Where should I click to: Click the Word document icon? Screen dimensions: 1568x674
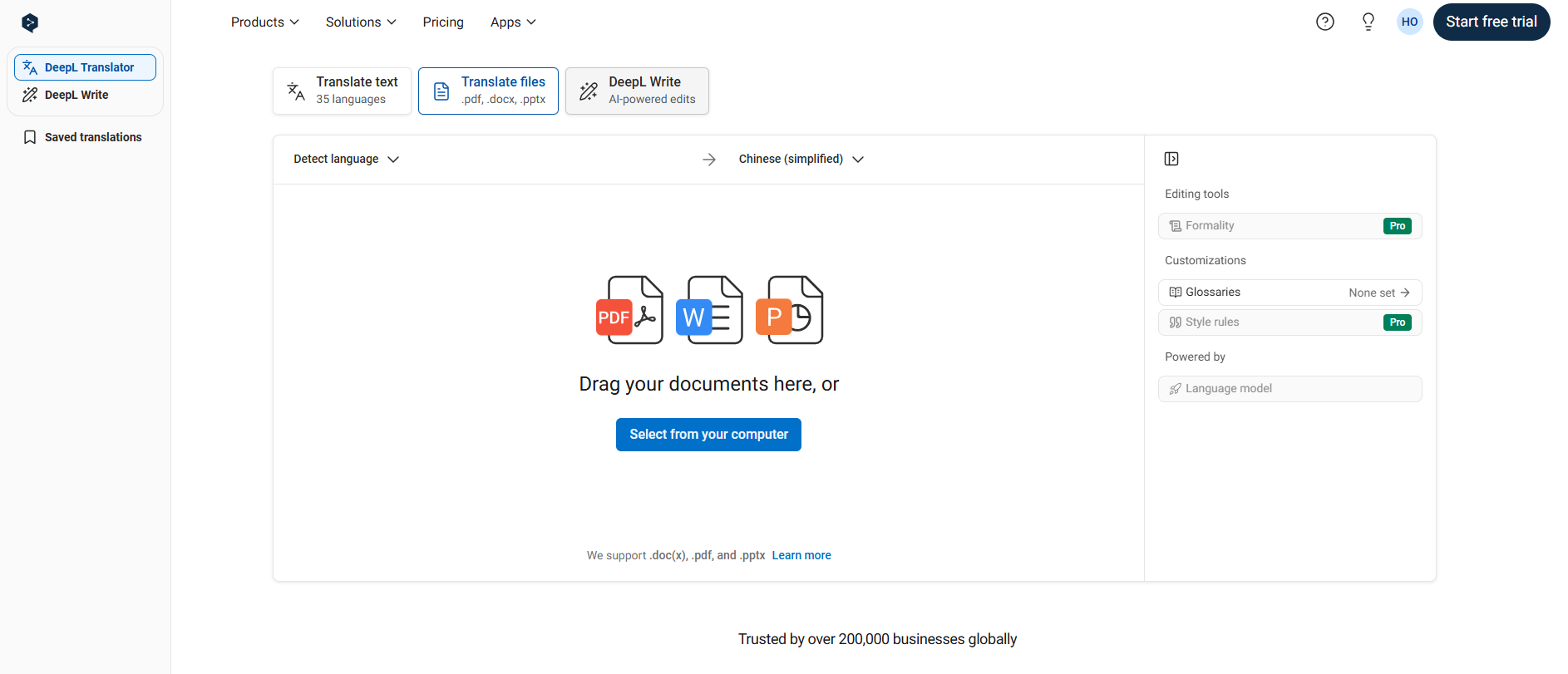click(x=709, y=310)
